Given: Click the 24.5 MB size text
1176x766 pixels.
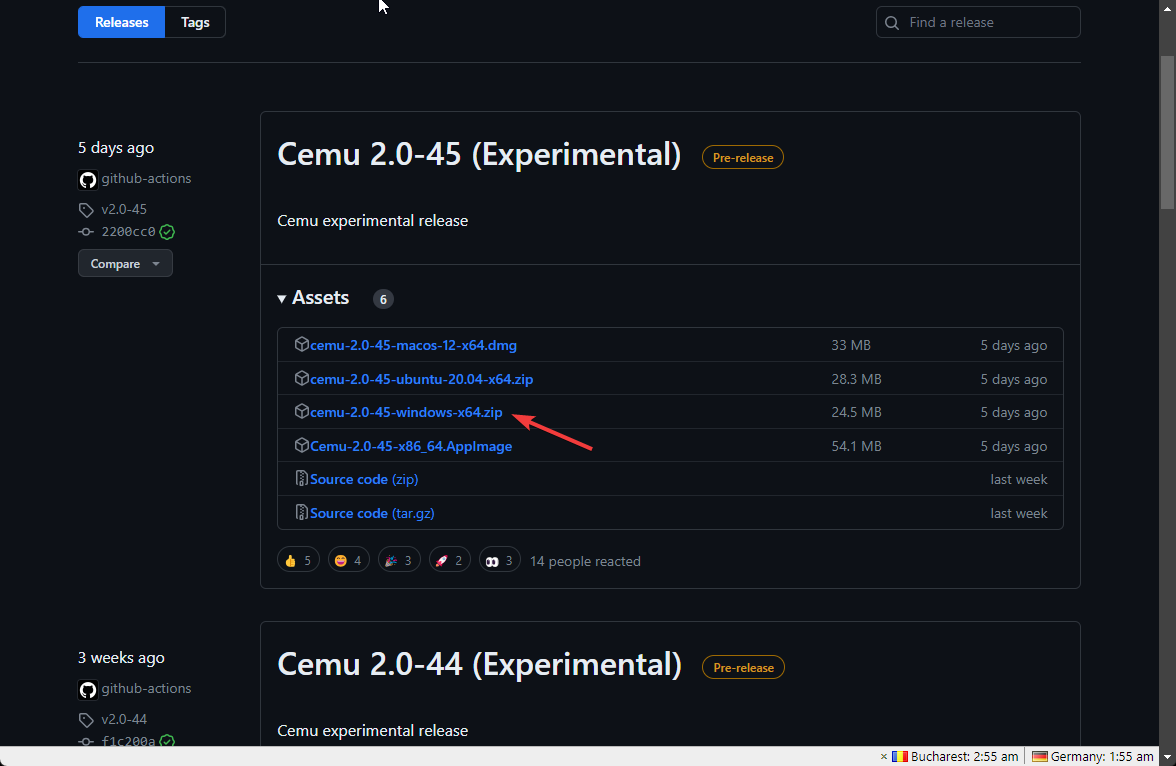Looking at the screenshot, I should pos(856,412).
